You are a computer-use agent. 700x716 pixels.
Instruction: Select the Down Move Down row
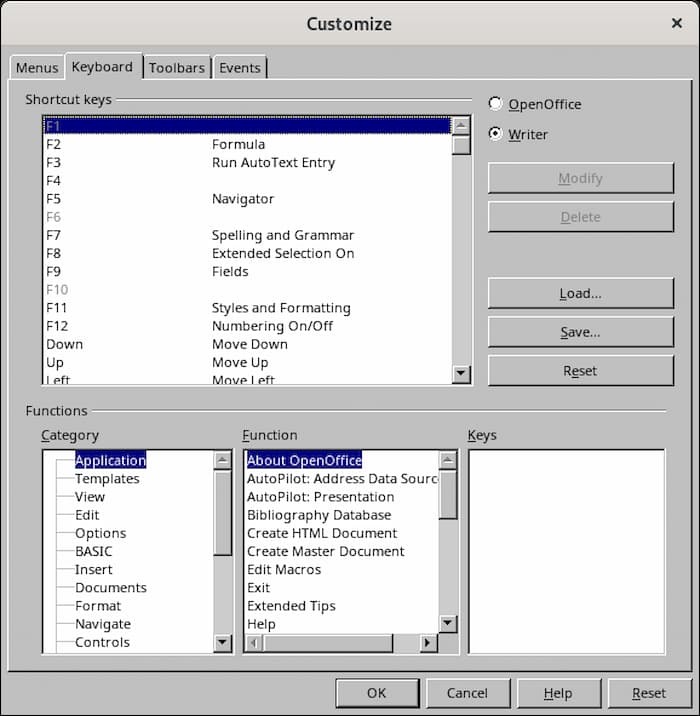click(x=247, y=344)
